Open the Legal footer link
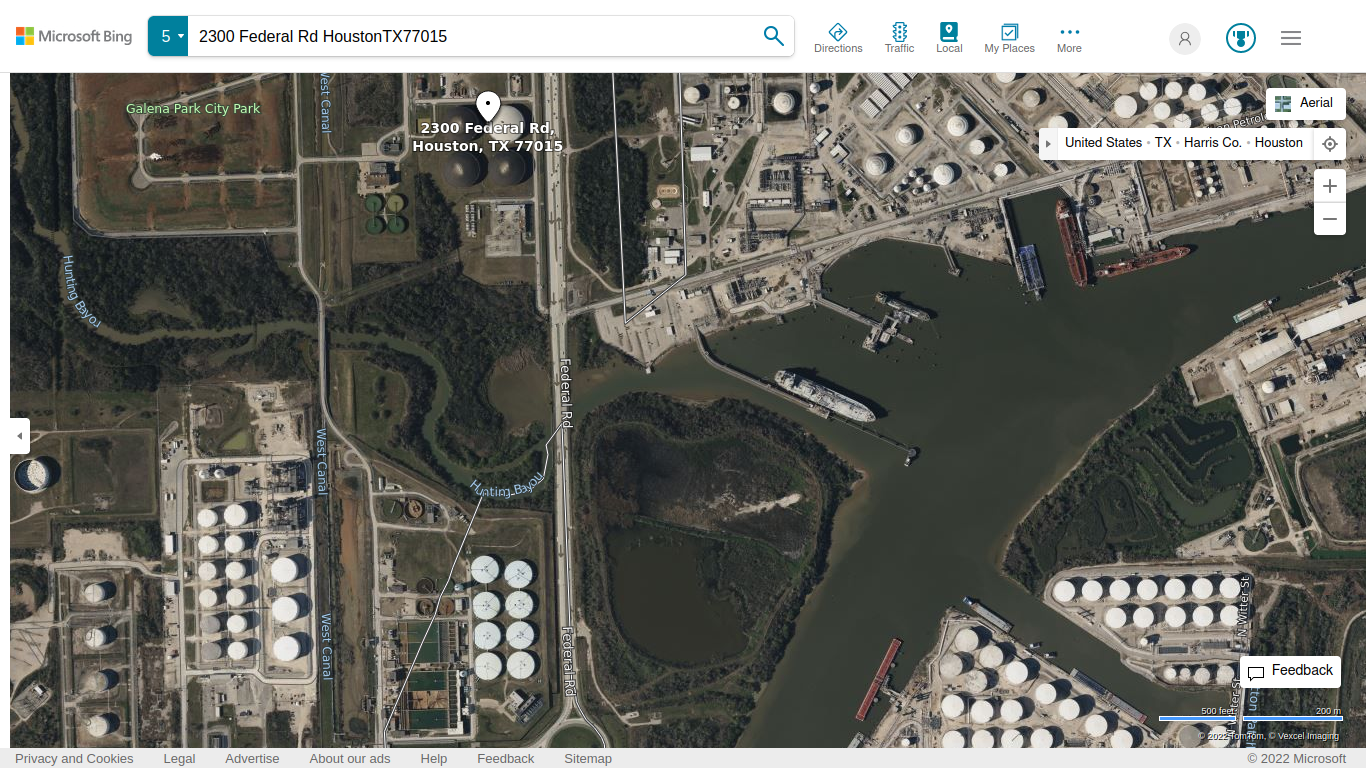 (179, 759)
